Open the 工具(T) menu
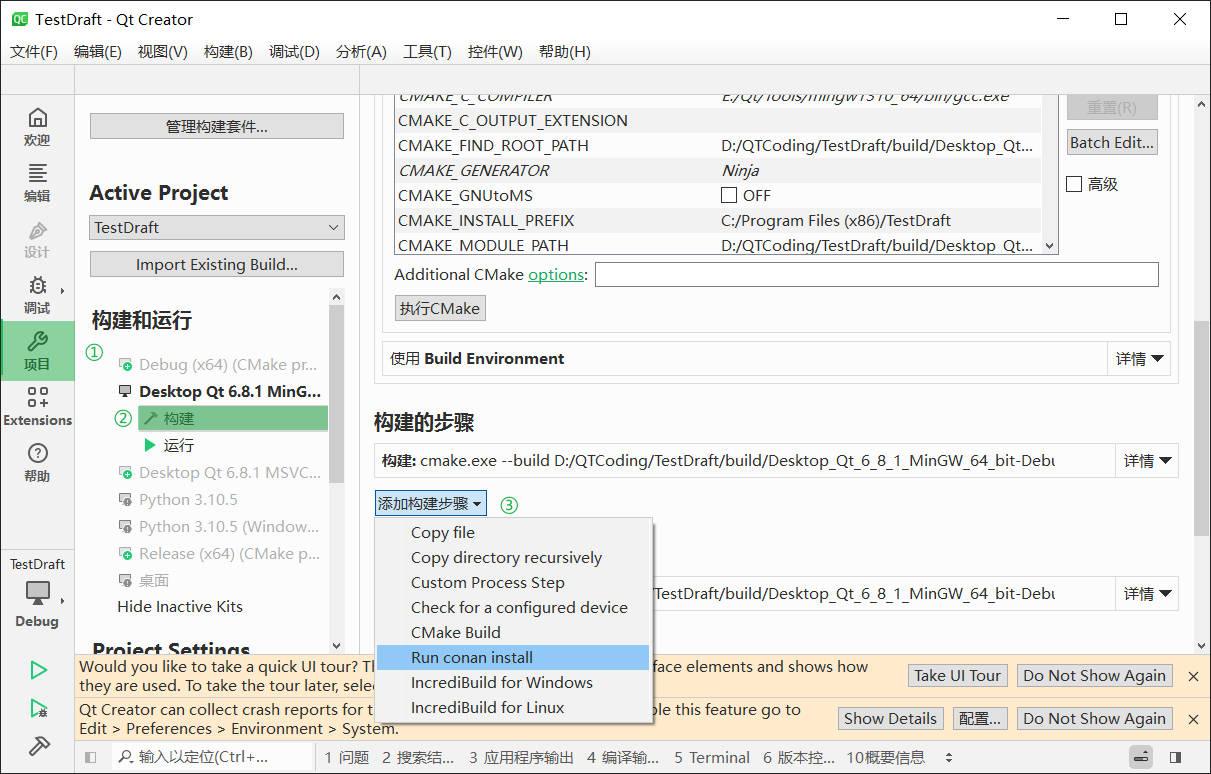 point(426,51)
